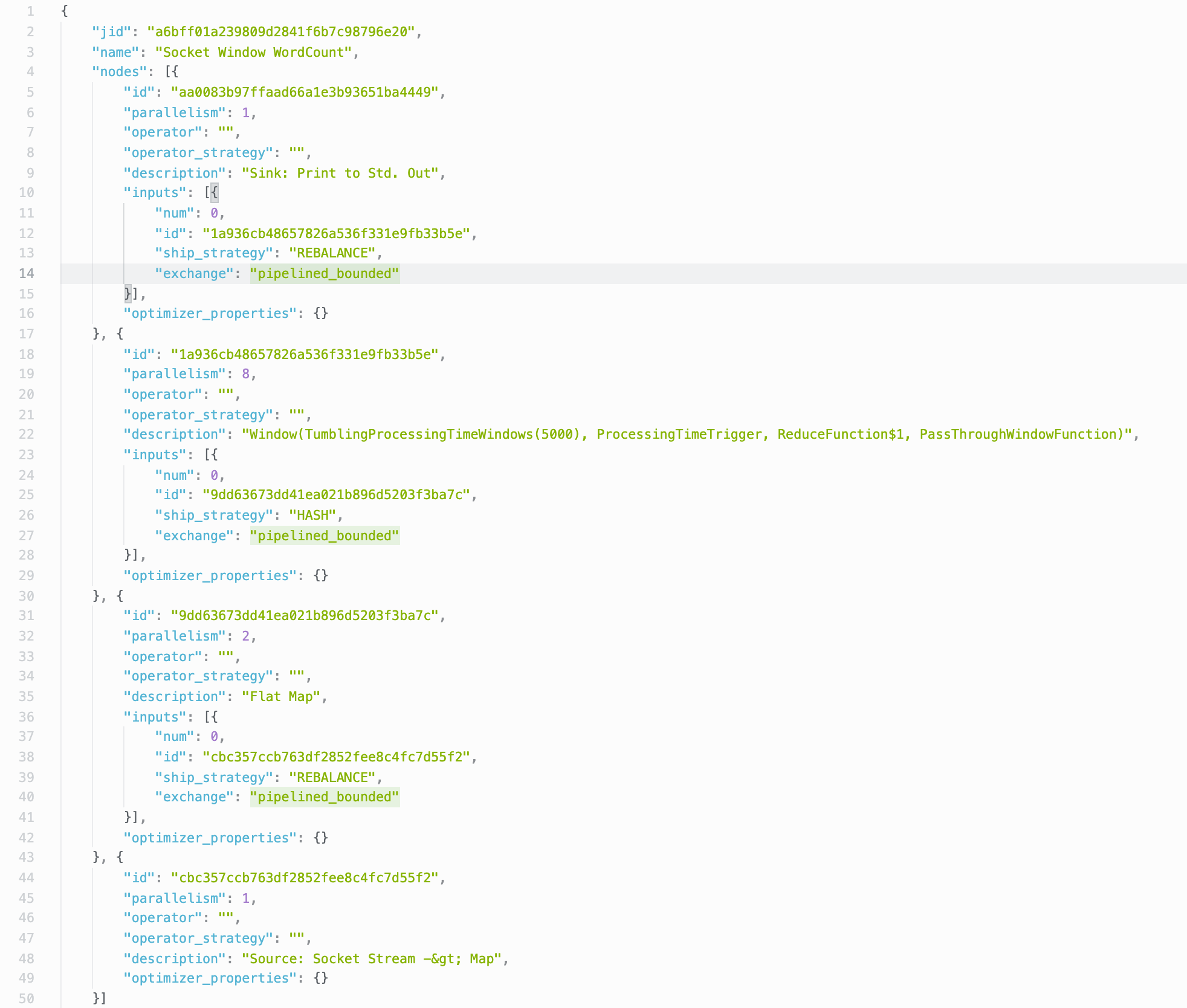This screenshot has width=1187, height=1008.
Task: Click the "operator" key on line 46
Action: (163, 918)
